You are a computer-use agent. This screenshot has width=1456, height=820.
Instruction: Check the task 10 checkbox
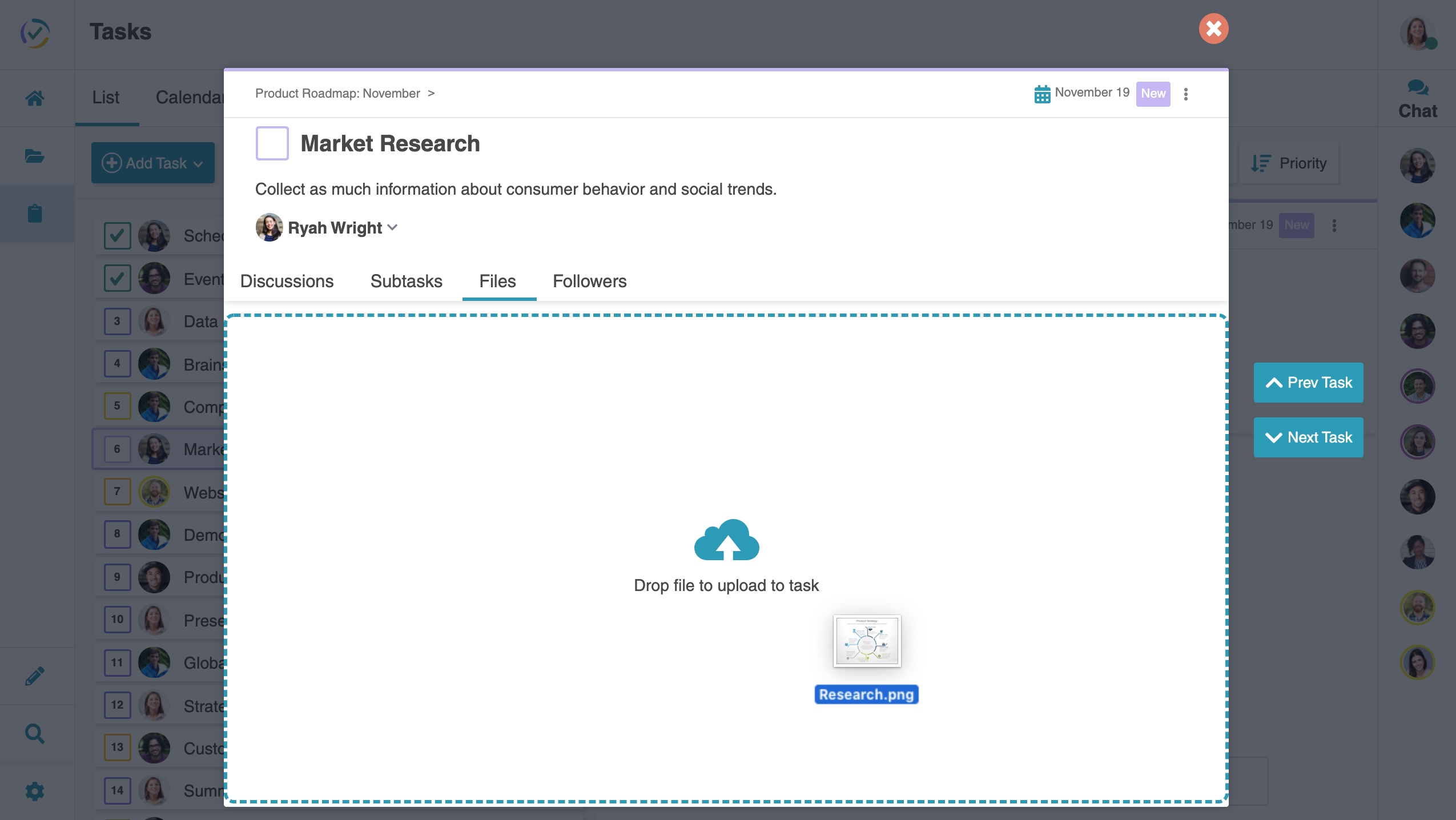117,620
